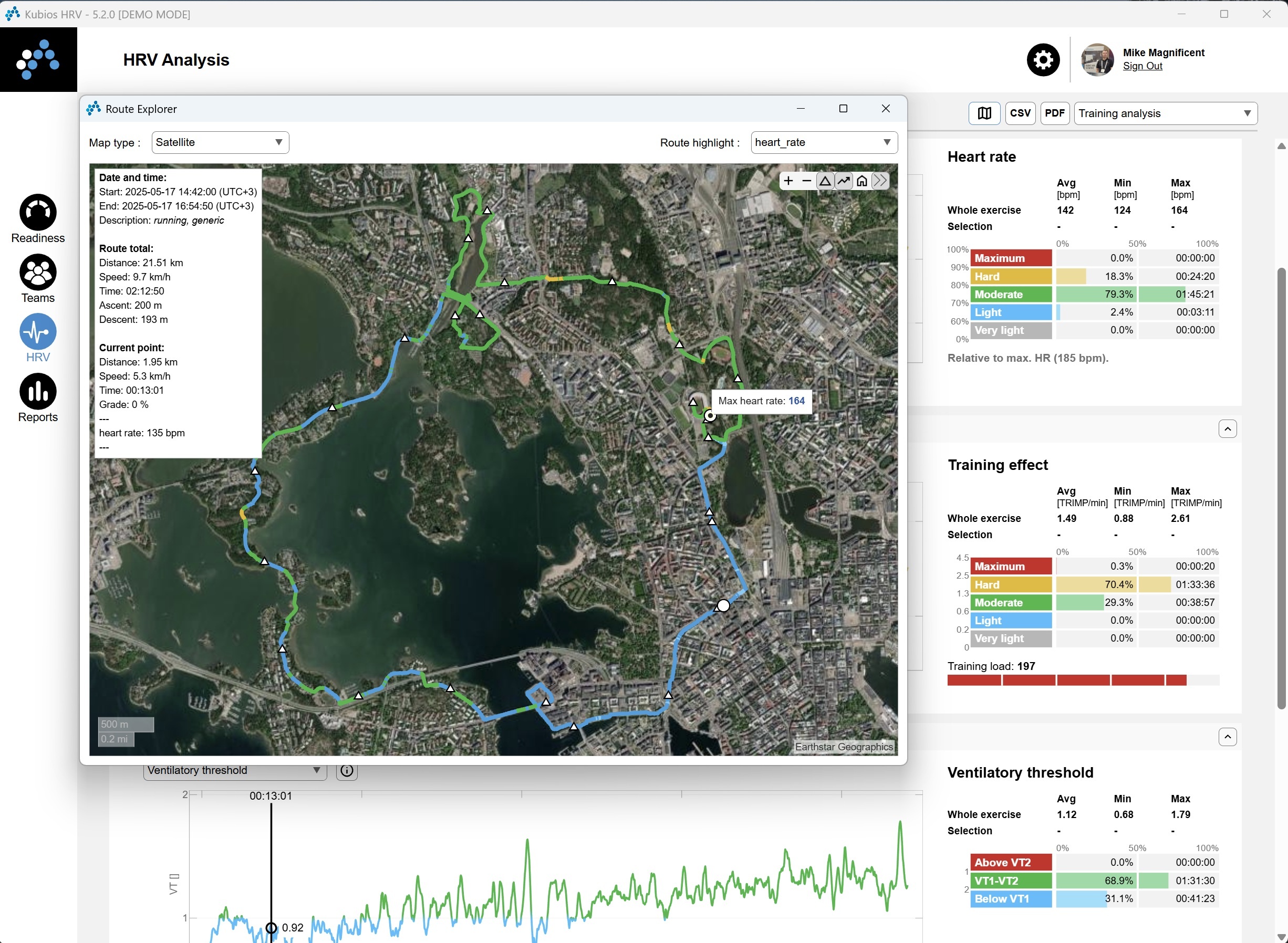Open the Ventilatory threshold plot dropdown
The height and width of the screenshot is (943, 1288).
coord(235,771)
